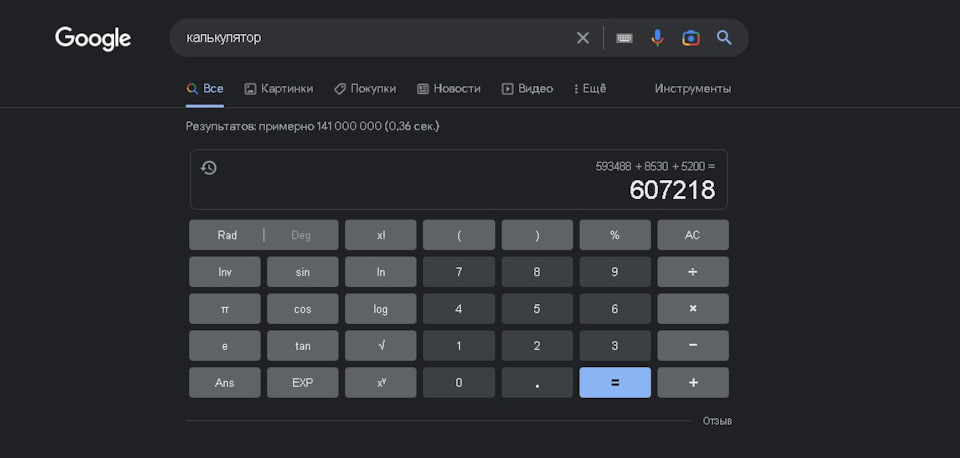
Task: Switch to the Все tab
Action: click(x=205, y=89)
